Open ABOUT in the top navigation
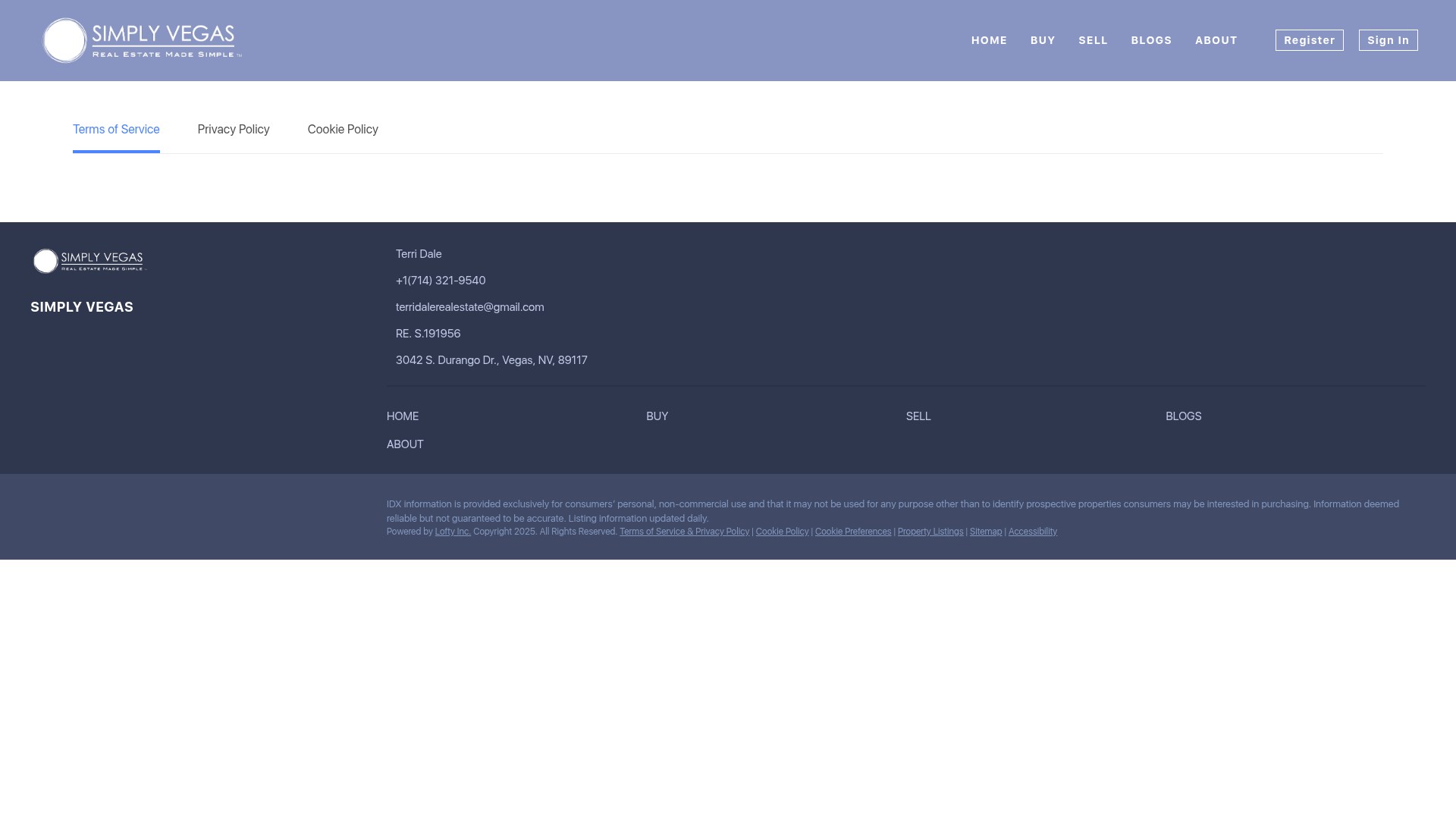This screenshot has height=819, width=1456. coord(1216,40)
